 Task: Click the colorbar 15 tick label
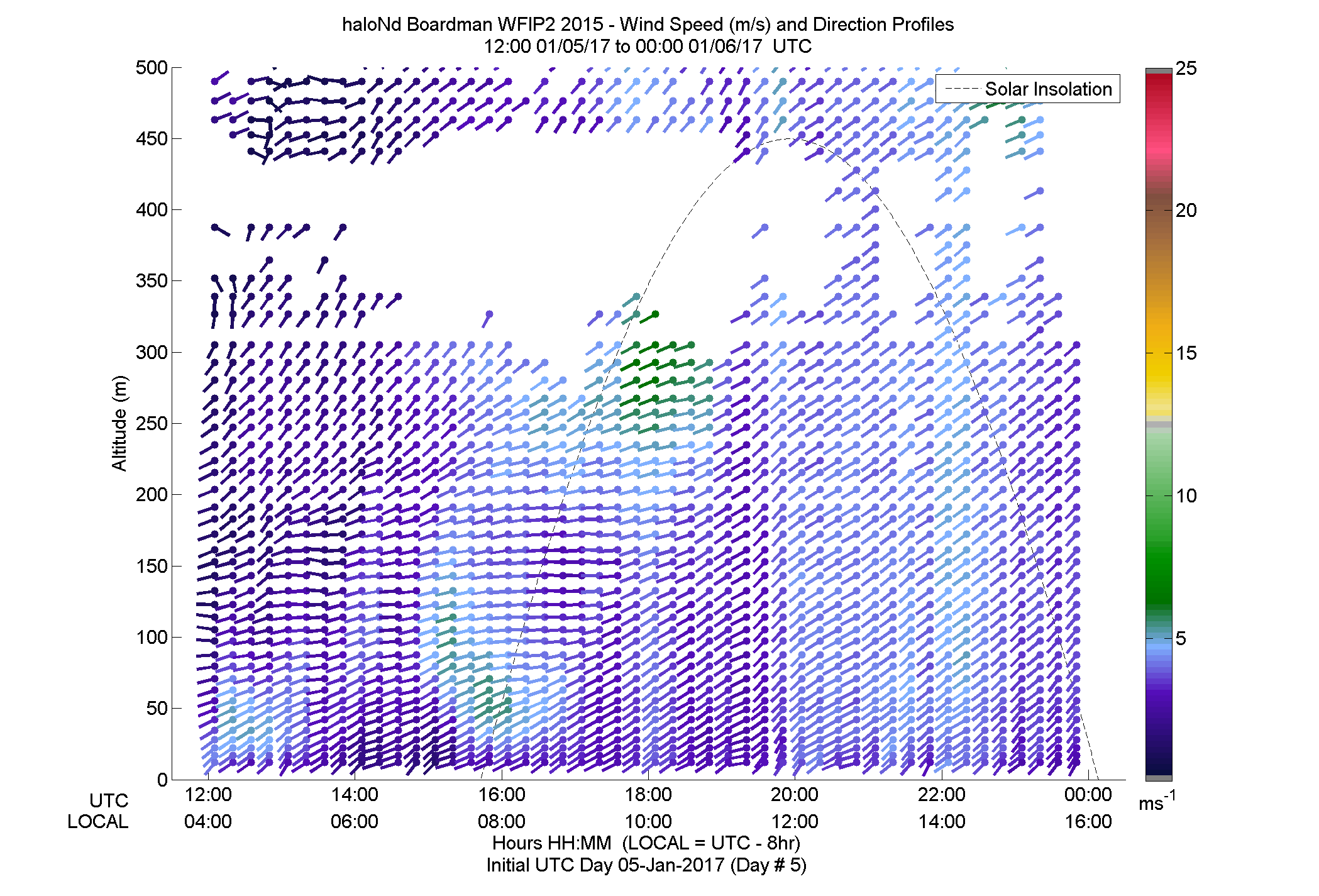[1186, 353]
